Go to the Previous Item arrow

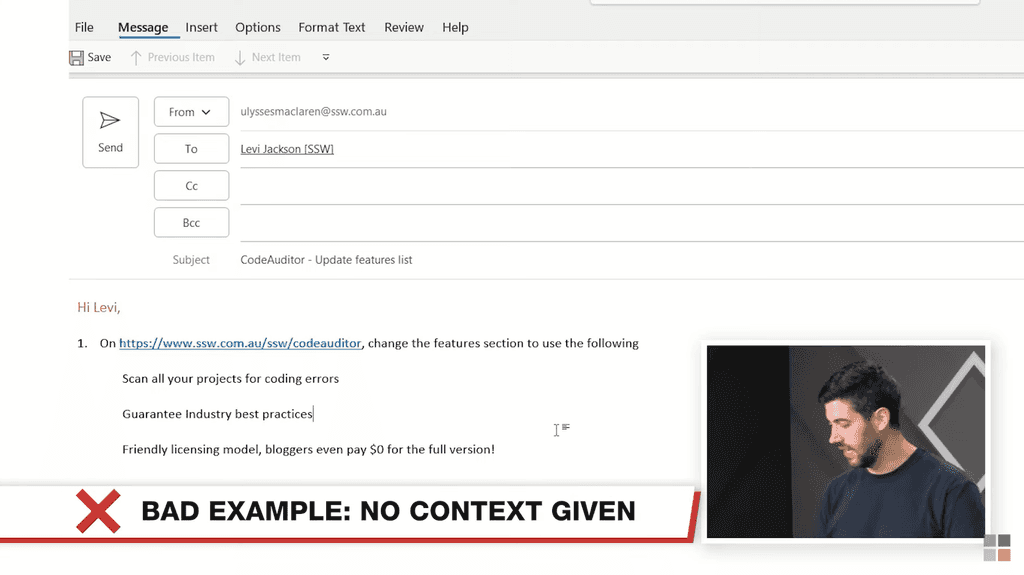(x=136, y=58)
